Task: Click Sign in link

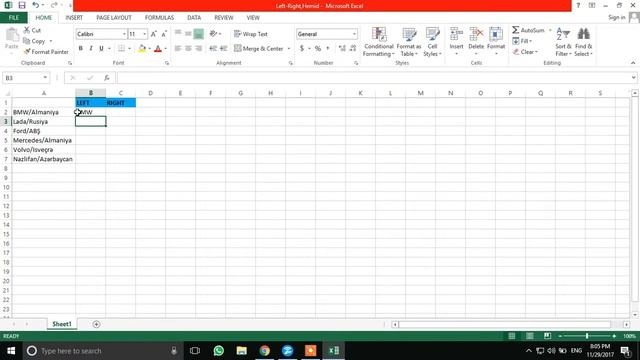Action: [616, 17]
